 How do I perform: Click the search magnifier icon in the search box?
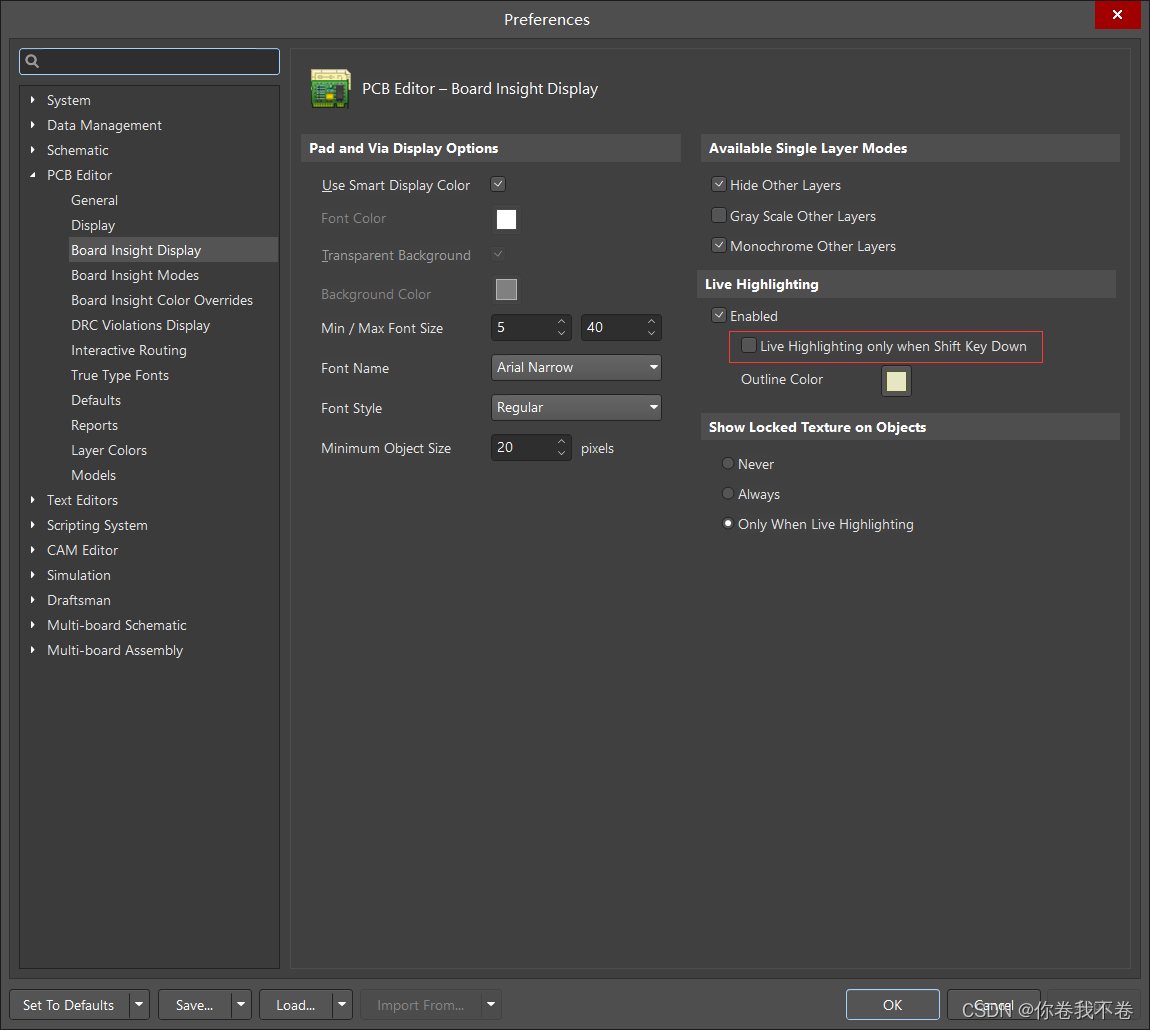coord(32,62)
